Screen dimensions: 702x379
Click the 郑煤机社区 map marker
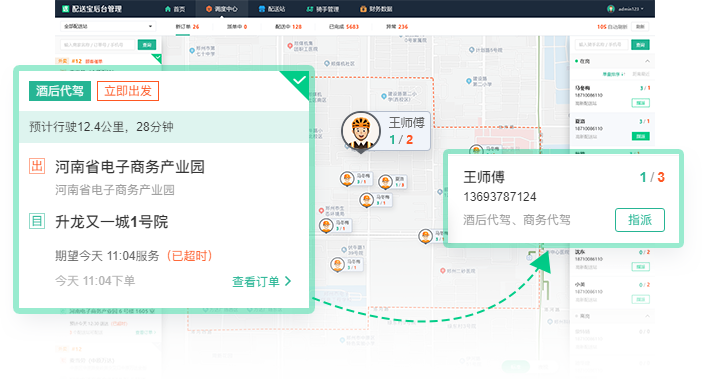(327, 64)
